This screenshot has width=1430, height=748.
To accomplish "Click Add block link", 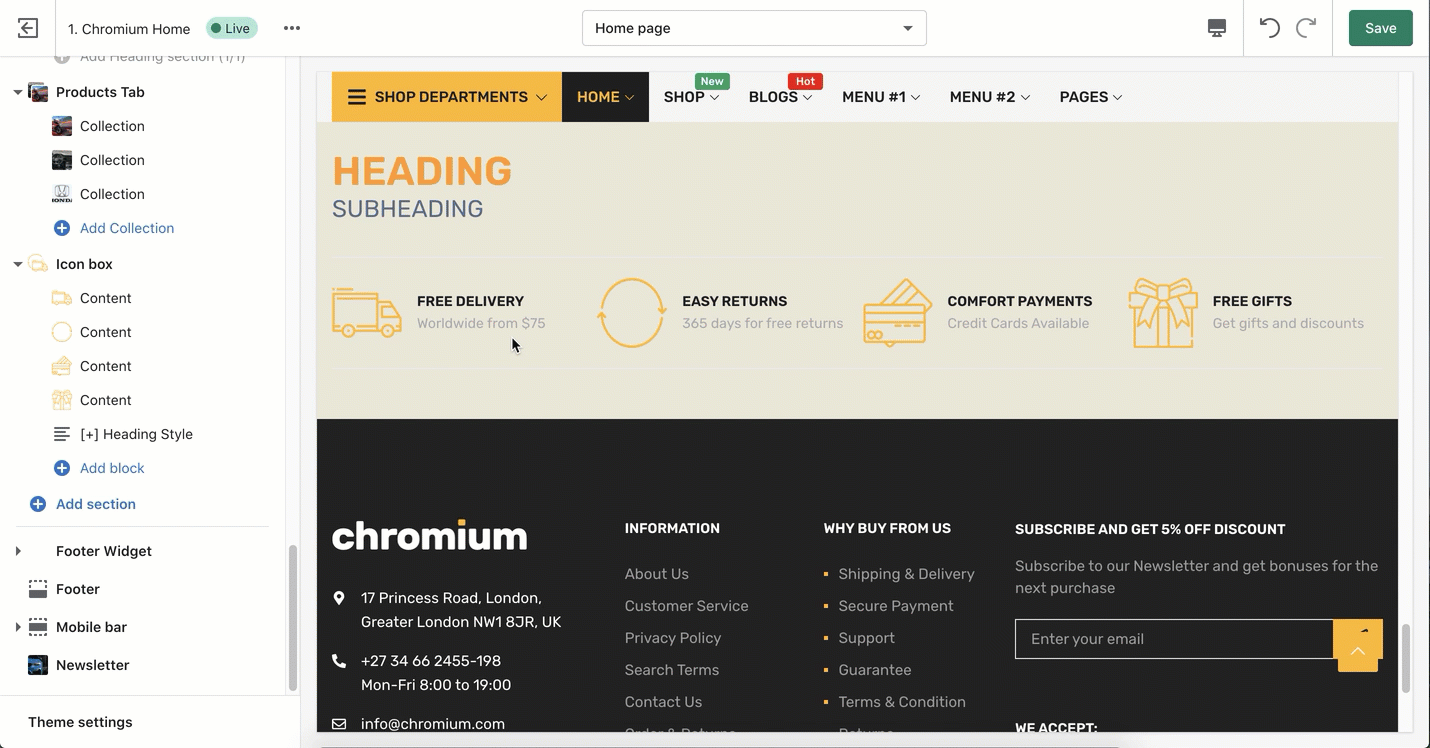I will pos(112,468).
